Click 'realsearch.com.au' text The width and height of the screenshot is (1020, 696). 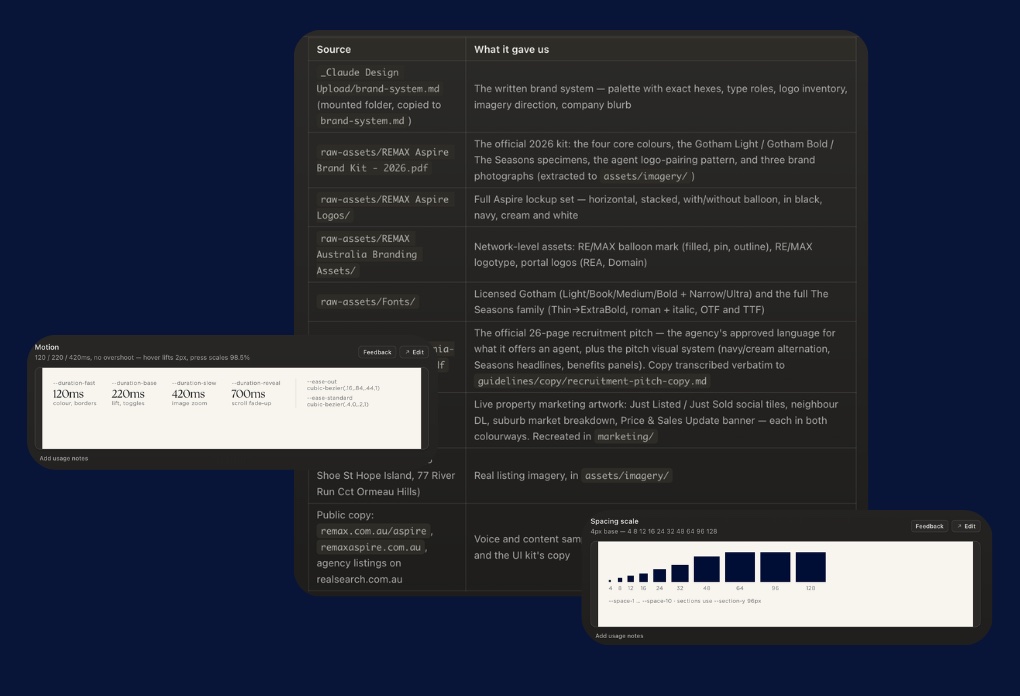359,579
